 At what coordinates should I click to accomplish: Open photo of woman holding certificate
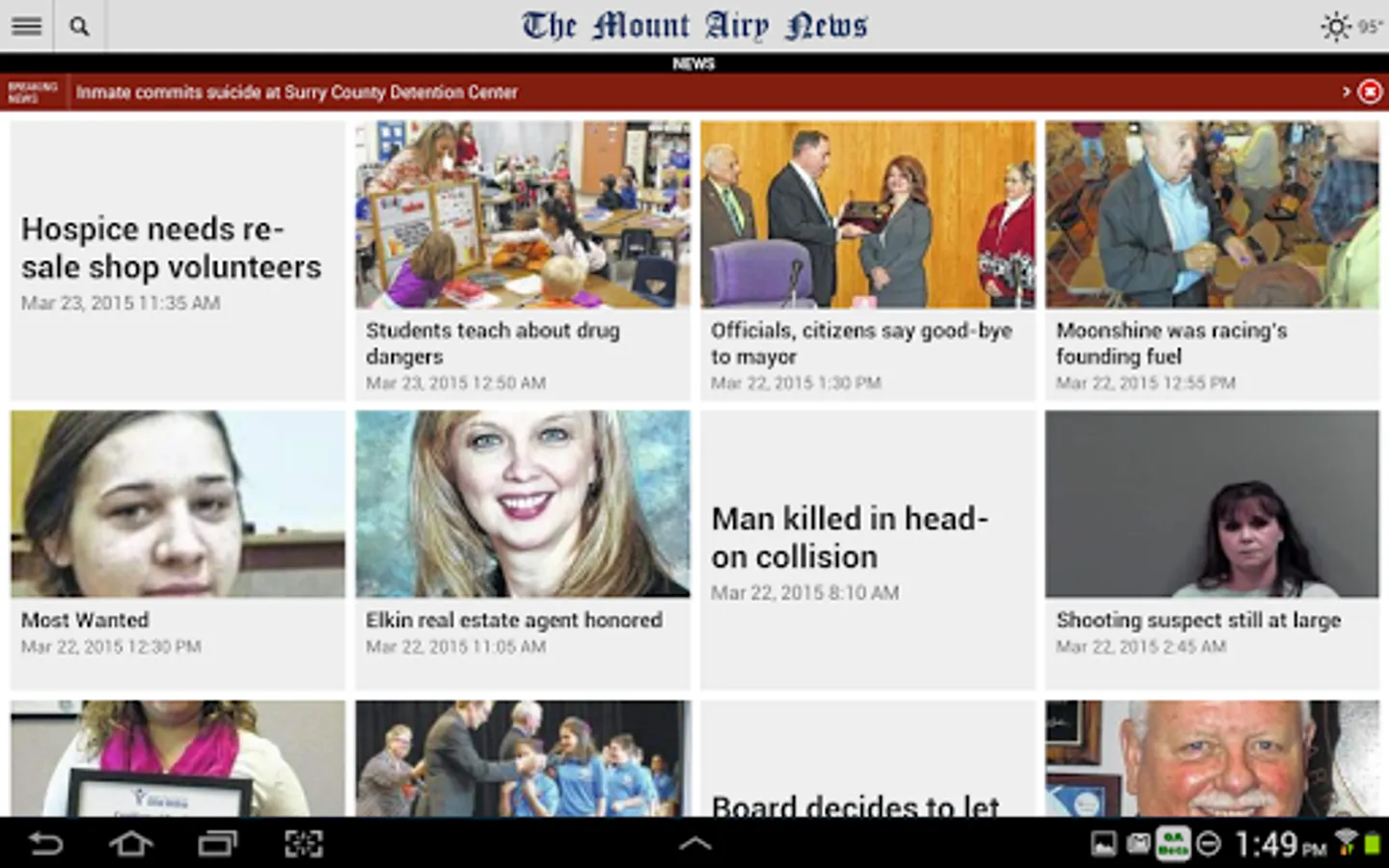click(x=177, y=759)
